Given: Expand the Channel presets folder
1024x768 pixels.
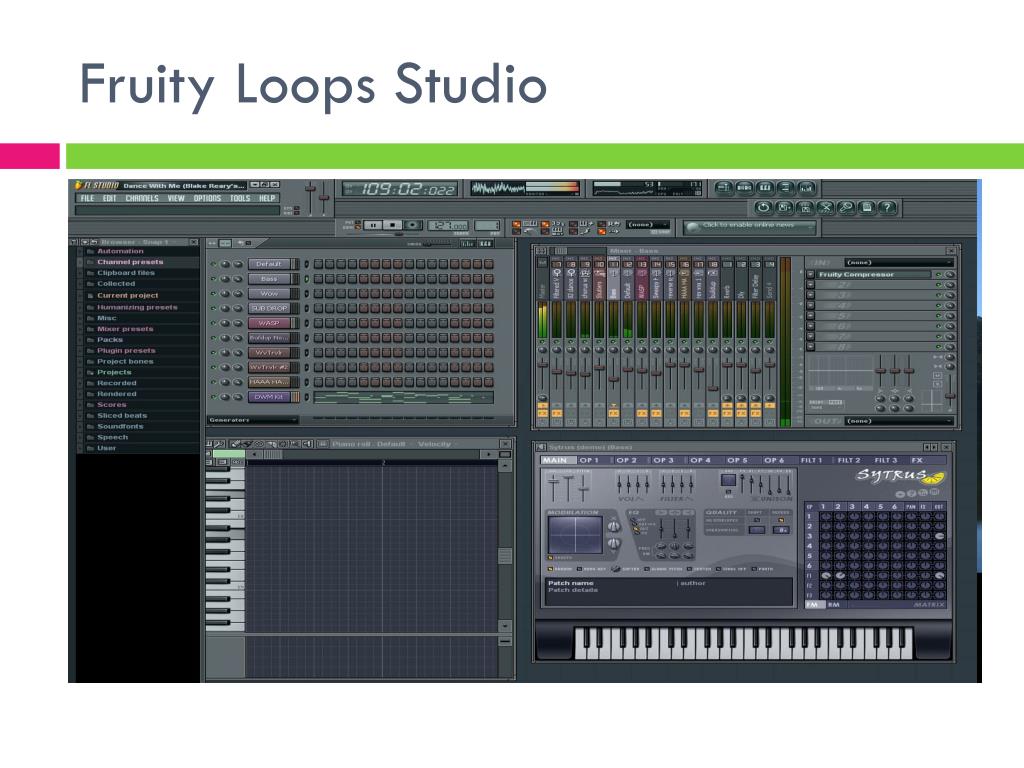Looking at the screenshot, I should click(x=130, y=262).
